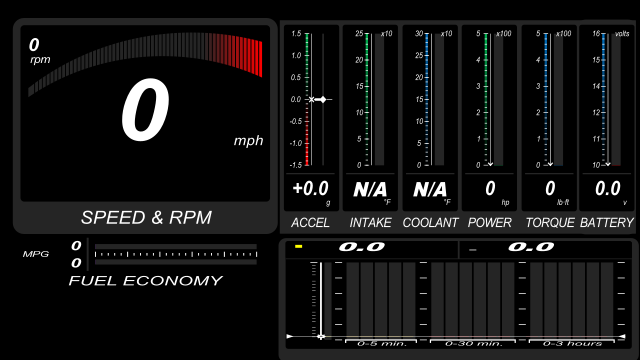Click the gray dash trace indicator
The width and height of the screenshot is (640, 360).
473,249
